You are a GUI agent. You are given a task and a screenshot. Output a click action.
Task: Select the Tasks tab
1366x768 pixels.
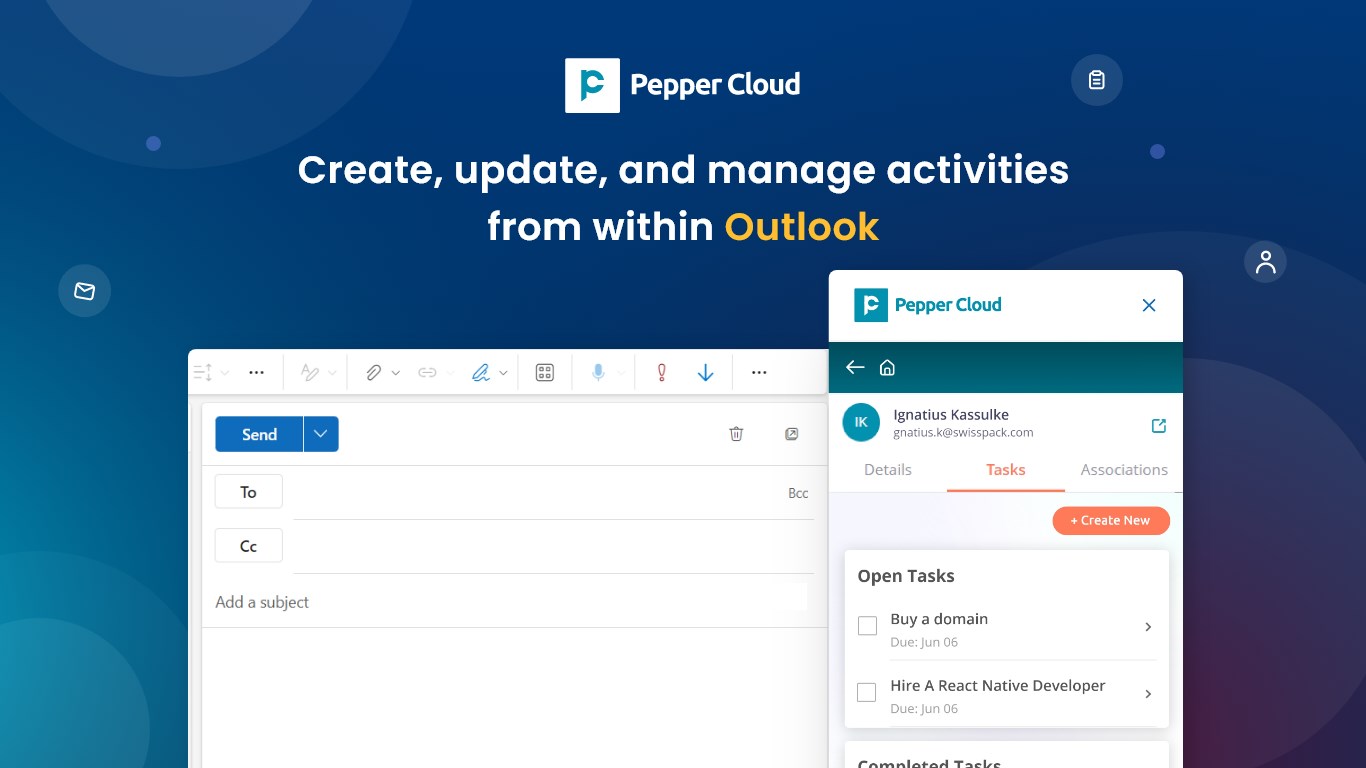coord(1006,469)
